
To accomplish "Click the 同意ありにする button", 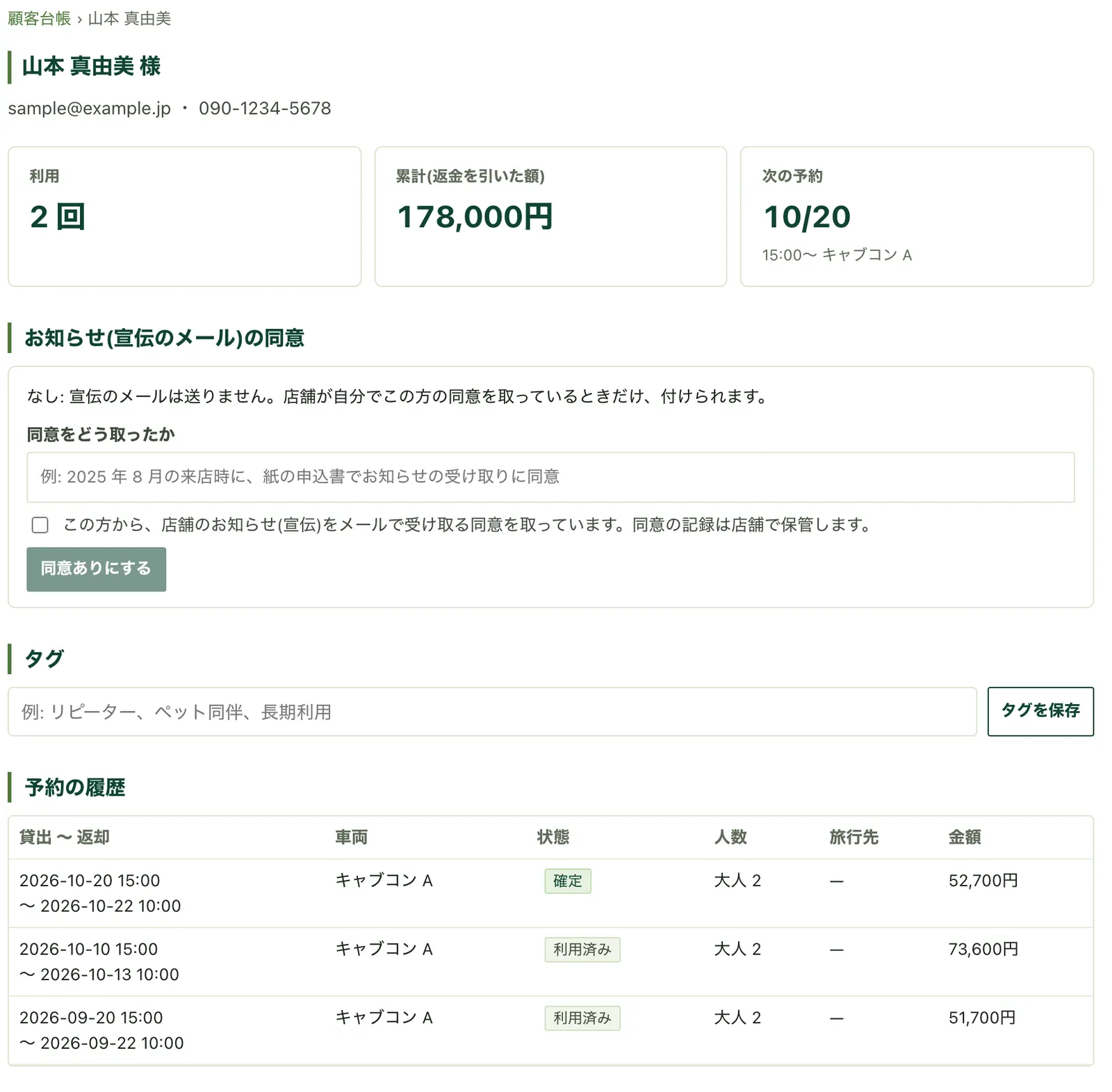I will coord(96,569).
